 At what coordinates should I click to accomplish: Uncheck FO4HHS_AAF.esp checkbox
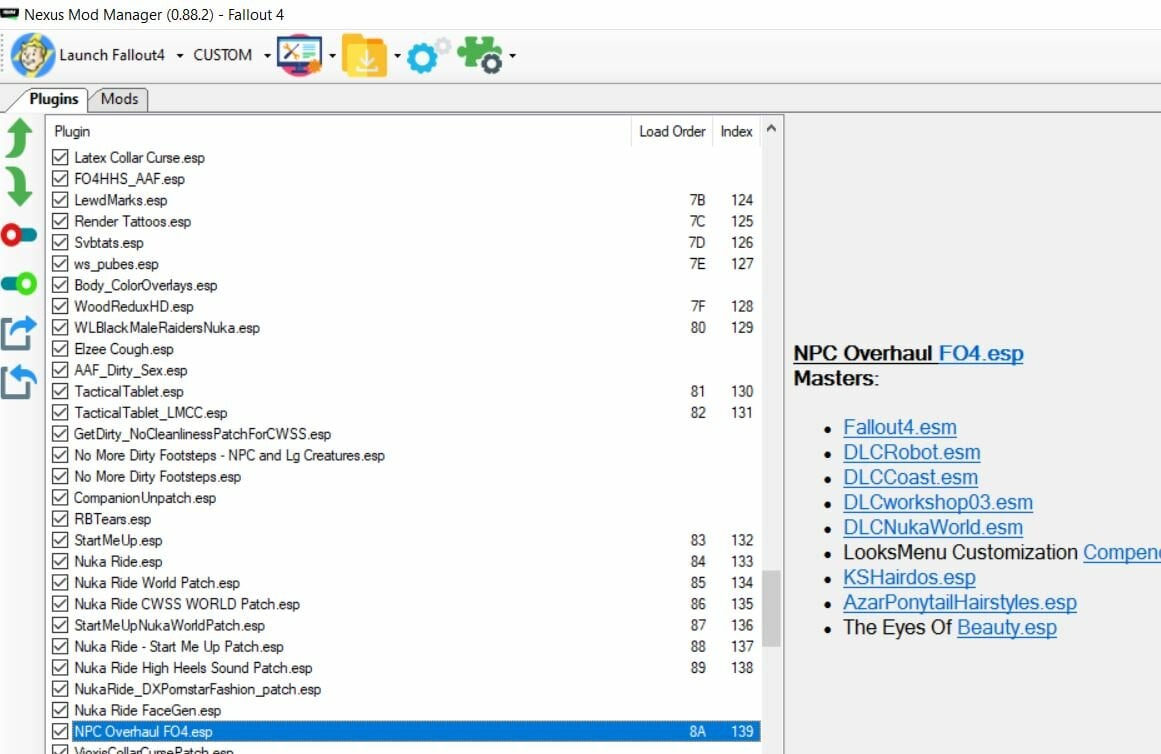[x=60, y=179]
